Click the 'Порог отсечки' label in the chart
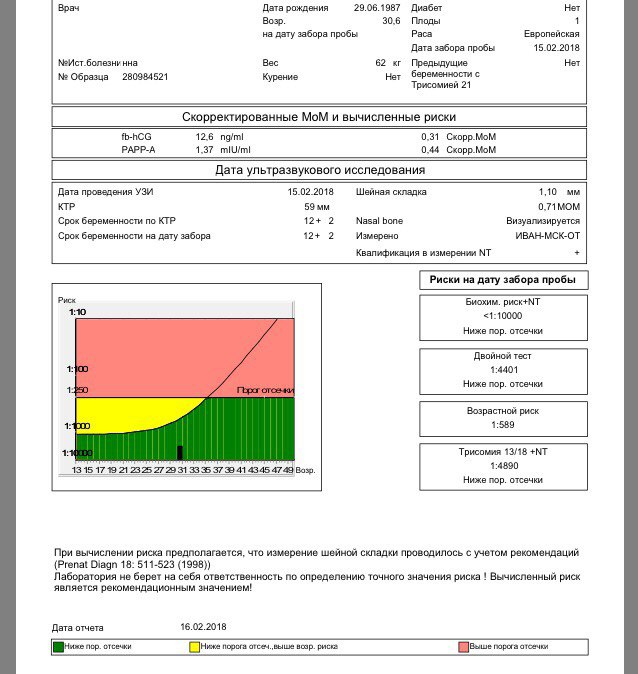The image size is (638, 674). pos(265,390)
